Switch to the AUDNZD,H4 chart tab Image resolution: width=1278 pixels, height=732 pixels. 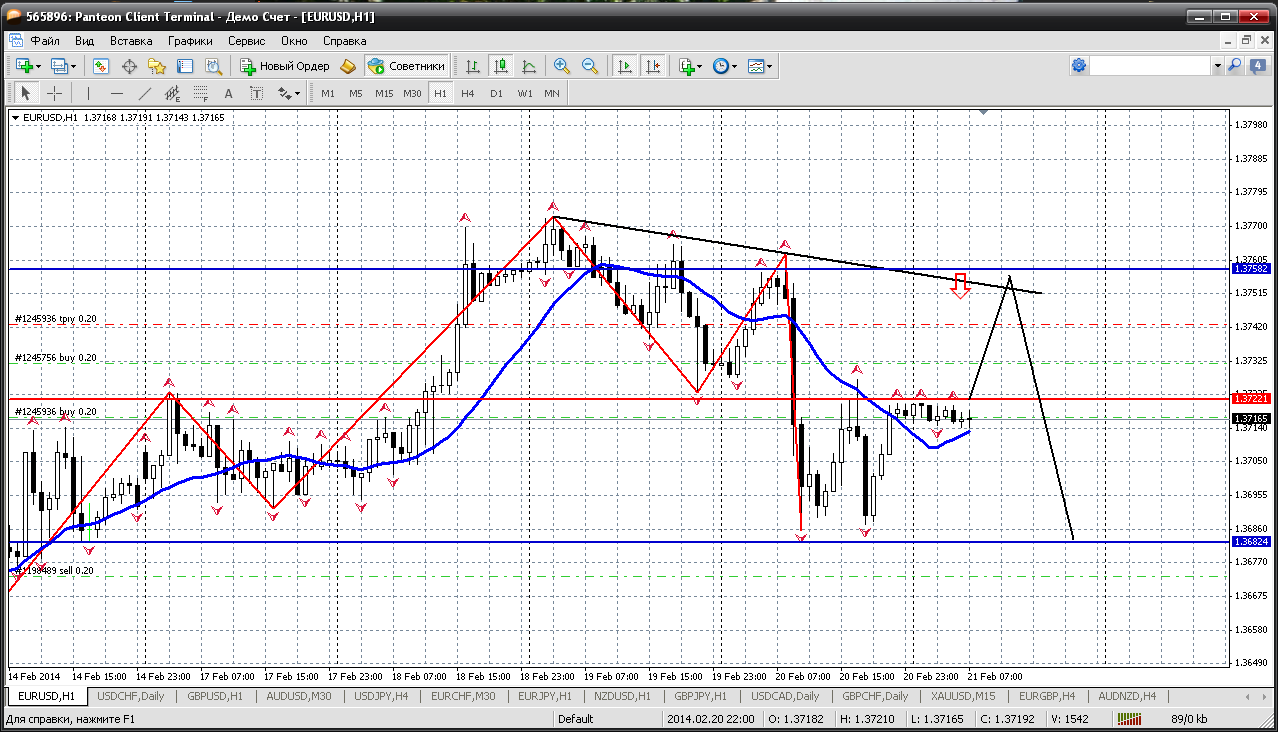(x=1127, y=696)
